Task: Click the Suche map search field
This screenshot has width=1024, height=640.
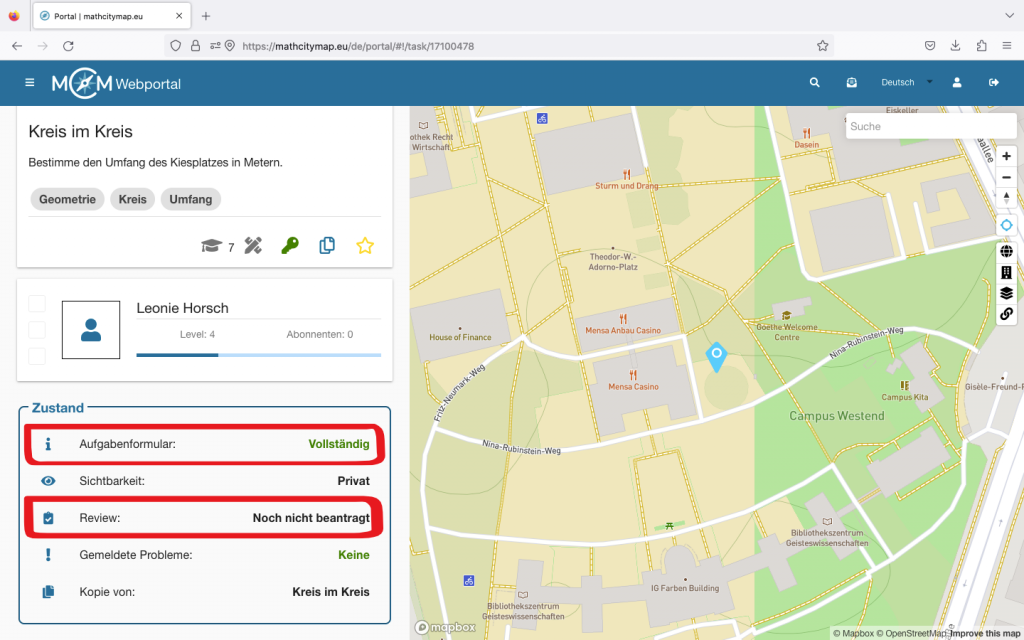Action: pyautogui.click(x=916, y=126)
